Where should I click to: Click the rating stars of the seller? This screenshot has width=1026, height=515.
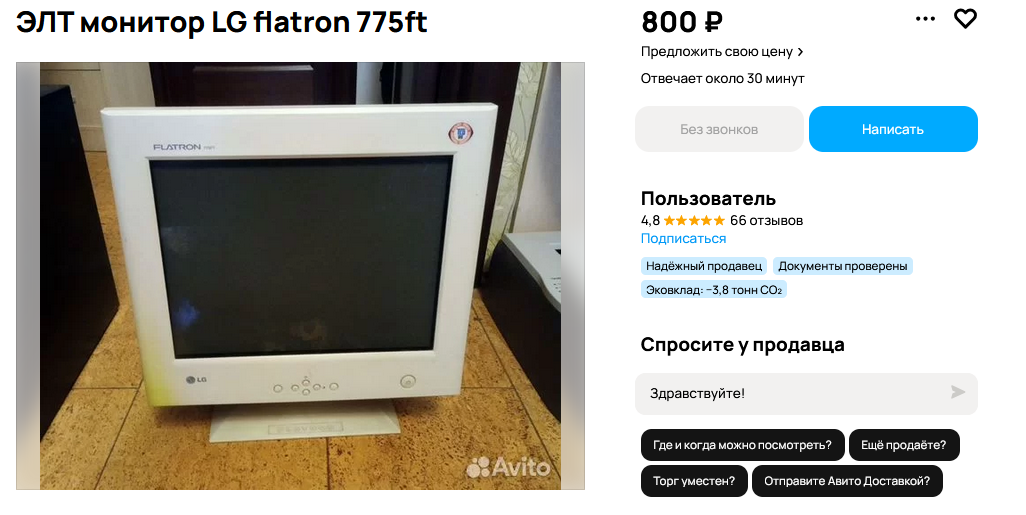point(694,221)
